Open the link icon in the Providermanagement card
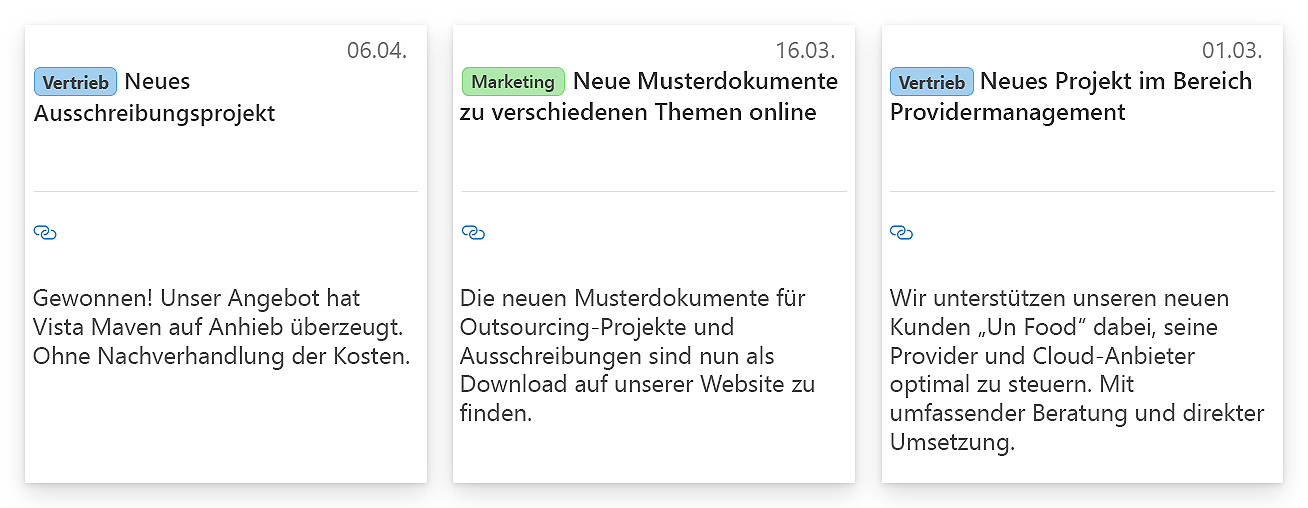This screenshot has width=1308, height=508. point(901,233)
